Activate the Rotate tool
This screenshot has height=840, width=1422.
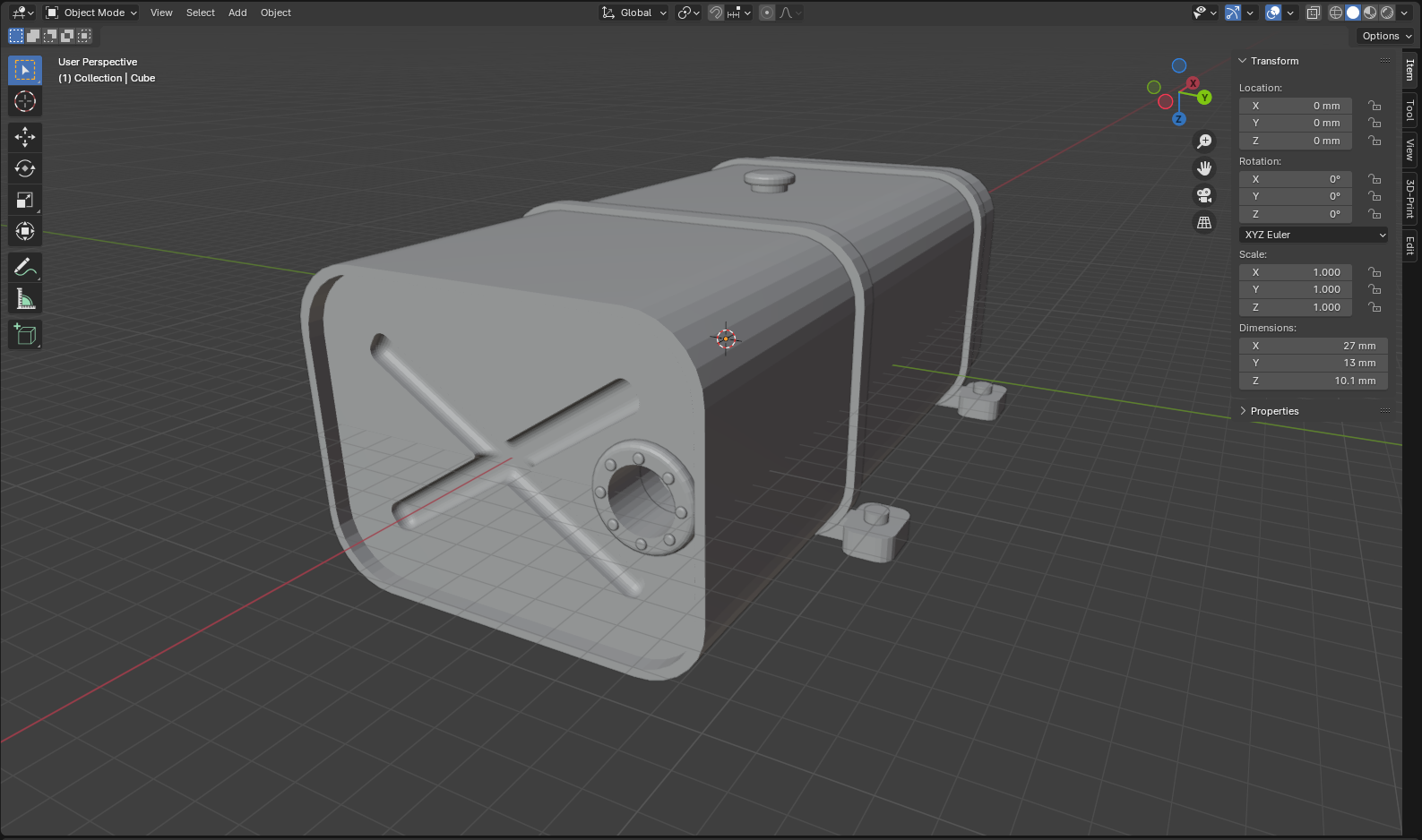pyautogui.click(x=25, y=168)
